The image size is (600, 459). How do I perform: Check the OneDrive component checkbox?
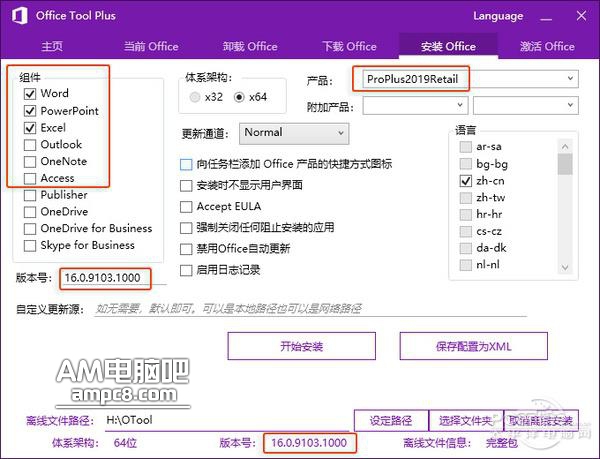click(30, 212)
